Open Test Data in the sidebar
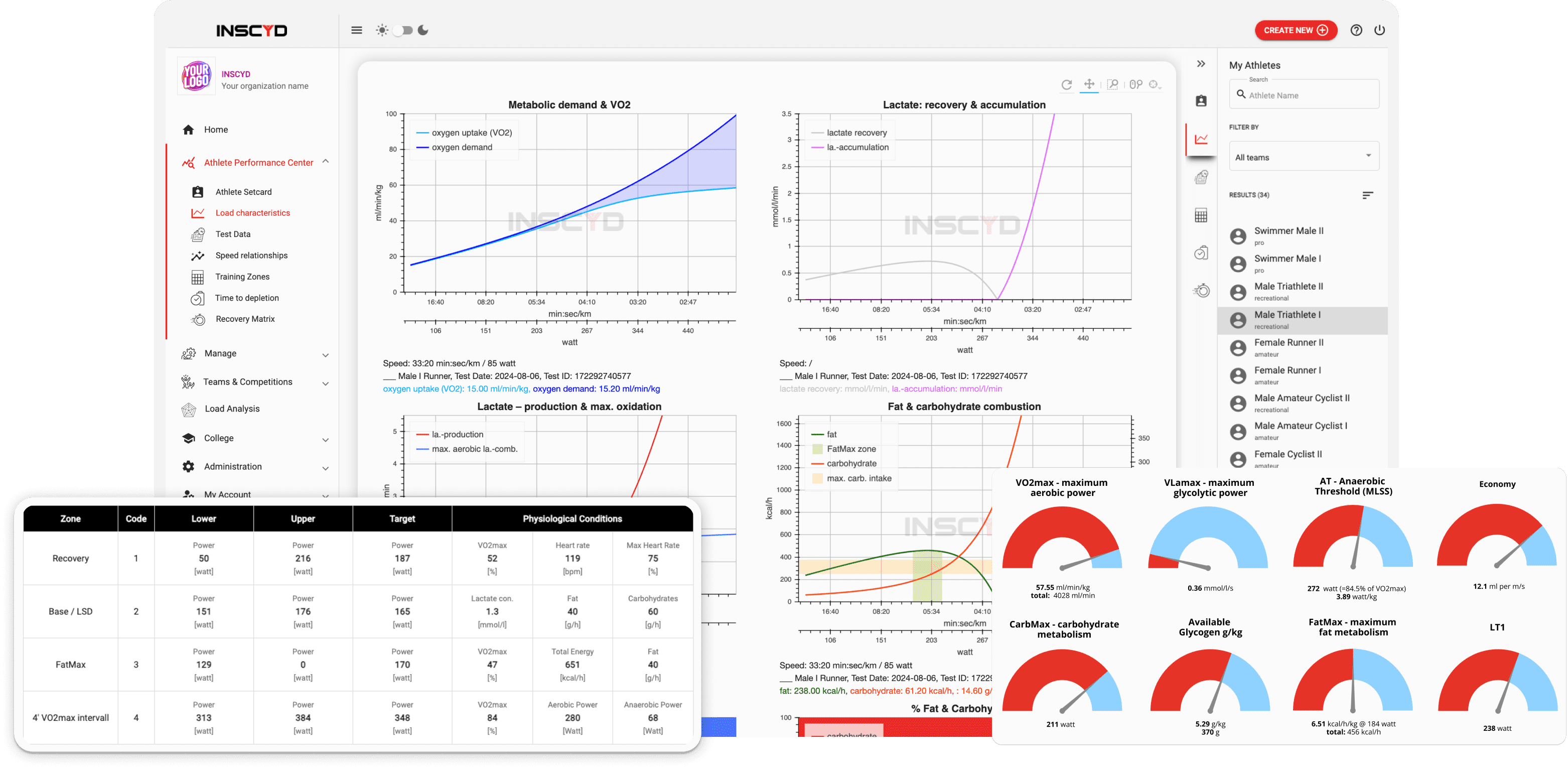 [x=232, y=234]
